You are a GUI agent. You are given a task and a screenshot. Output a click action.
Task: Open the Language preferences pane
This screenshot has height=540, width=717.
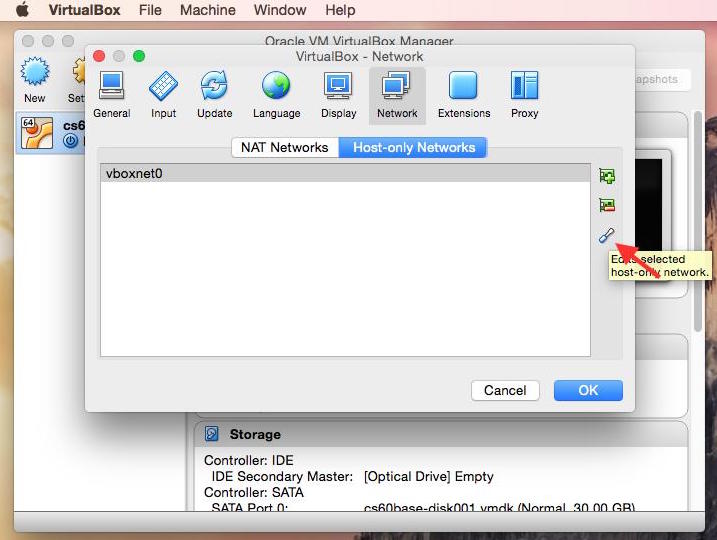click(276, 95)
